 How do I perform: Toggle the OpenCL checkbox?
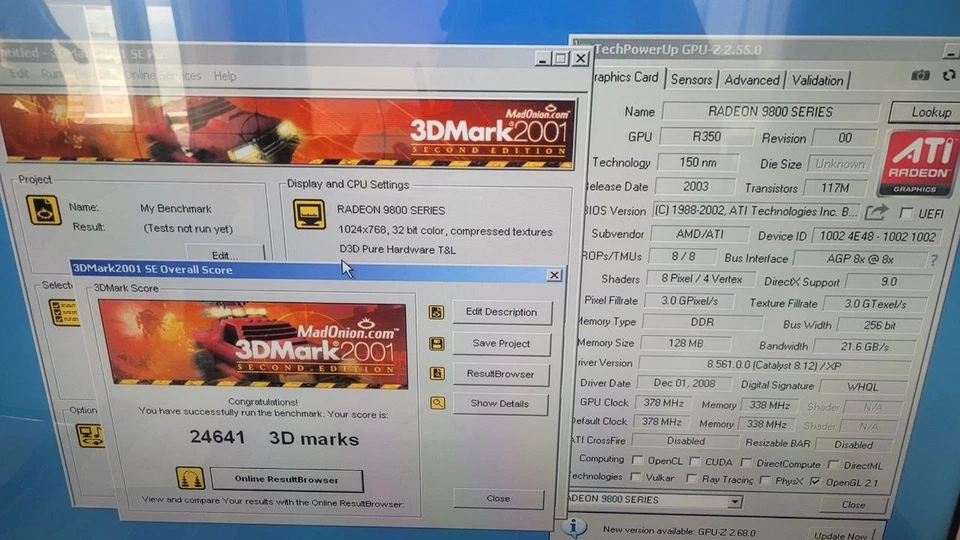tap(637, 459)
